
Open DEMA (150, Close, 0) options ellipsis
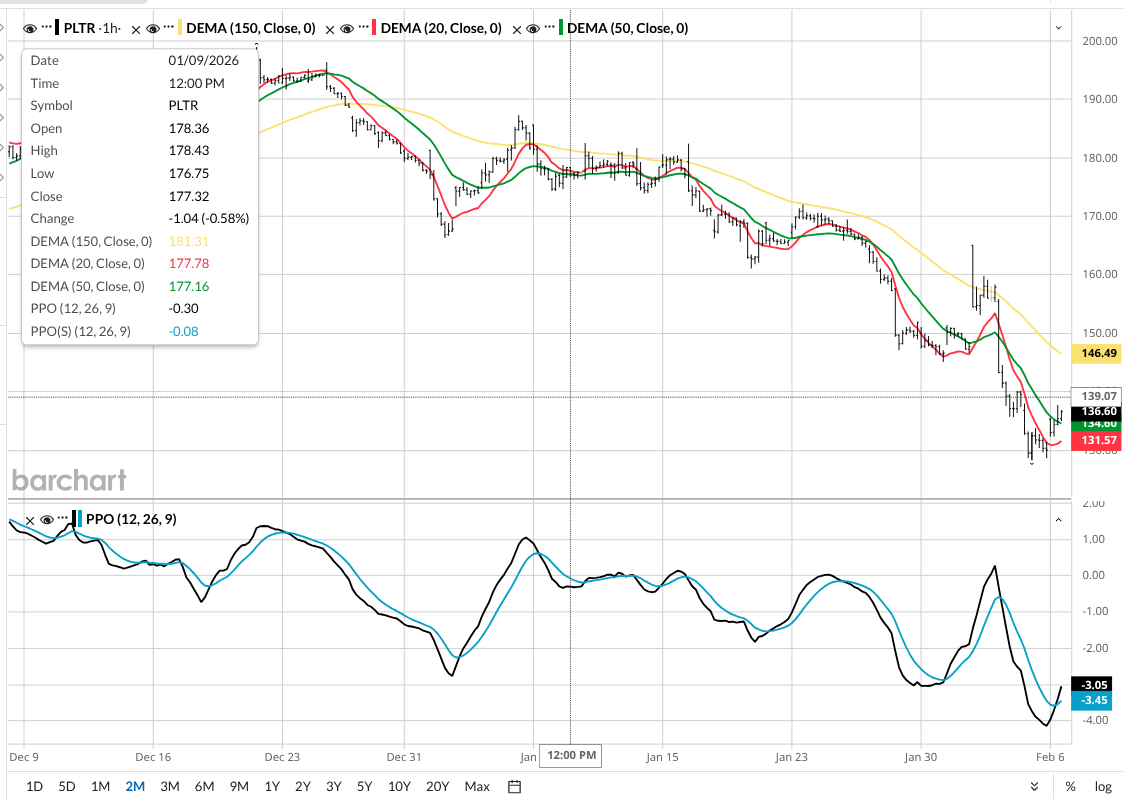[x=169, y=28]
